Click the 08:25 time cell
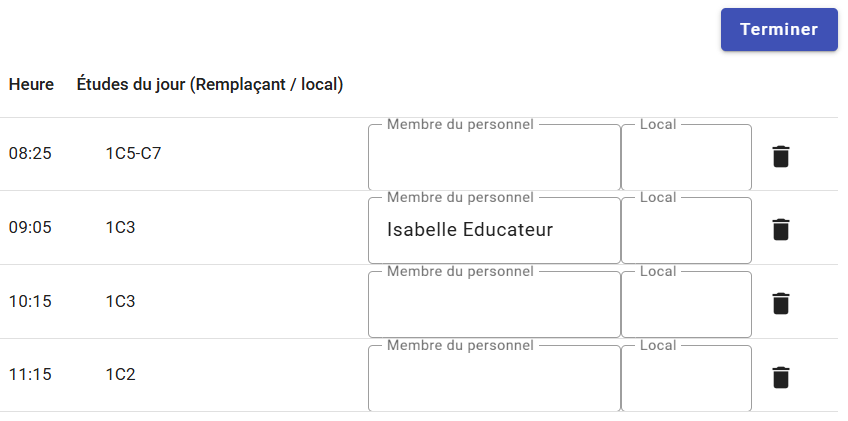848x421 pixels. point(30,154)
